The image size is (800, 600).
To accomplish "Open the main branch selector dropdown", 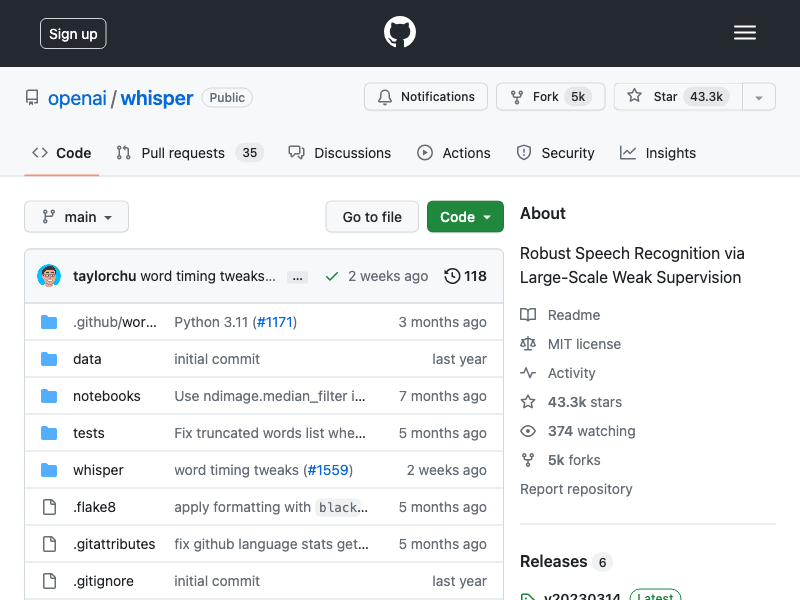I will point(77,217).
